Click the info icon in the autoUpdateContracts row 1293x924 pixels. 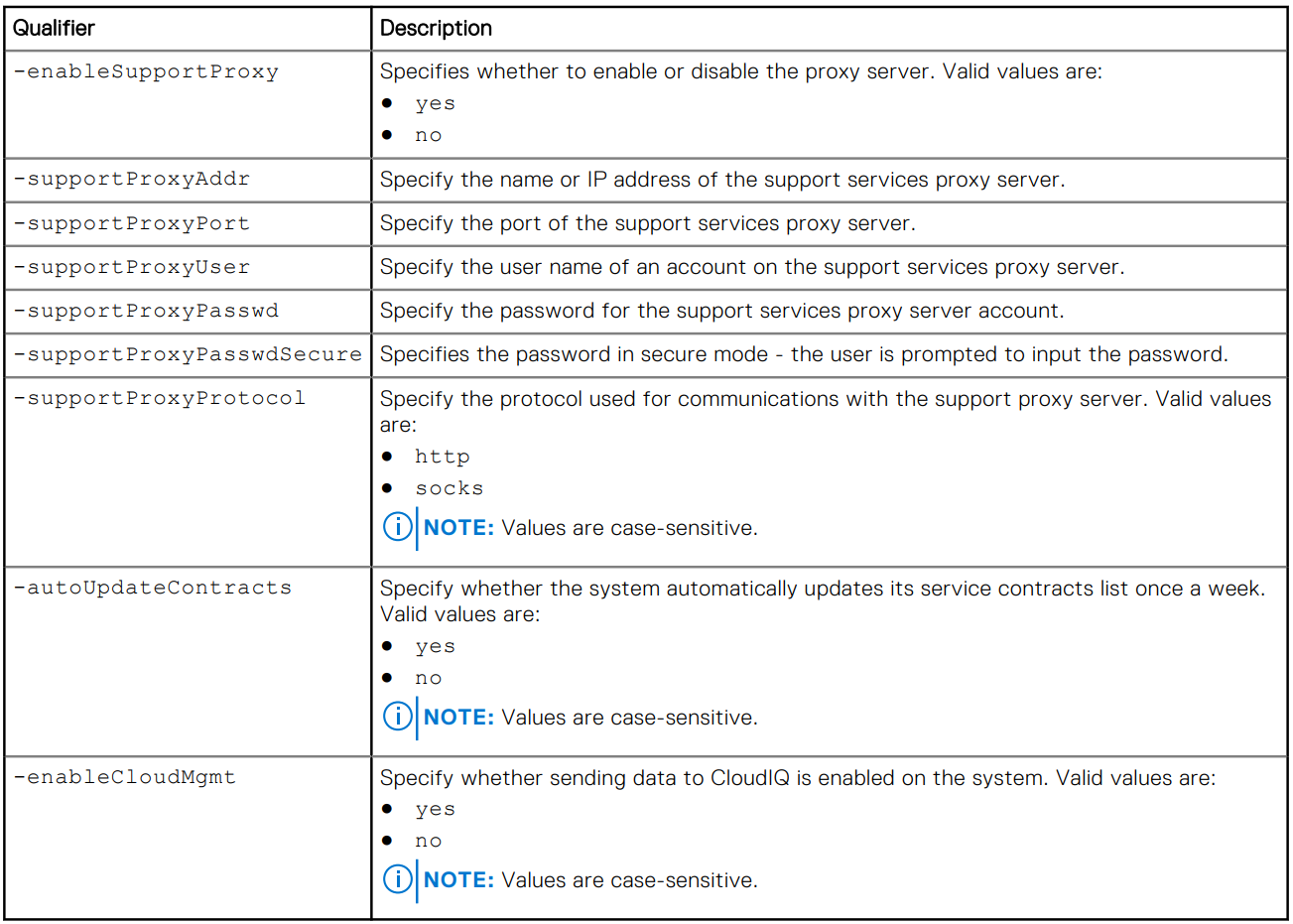click(397, 717)
